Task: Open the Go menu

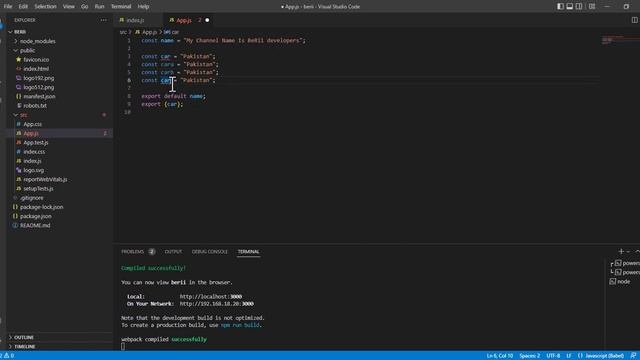Action: tap(84, 7)
